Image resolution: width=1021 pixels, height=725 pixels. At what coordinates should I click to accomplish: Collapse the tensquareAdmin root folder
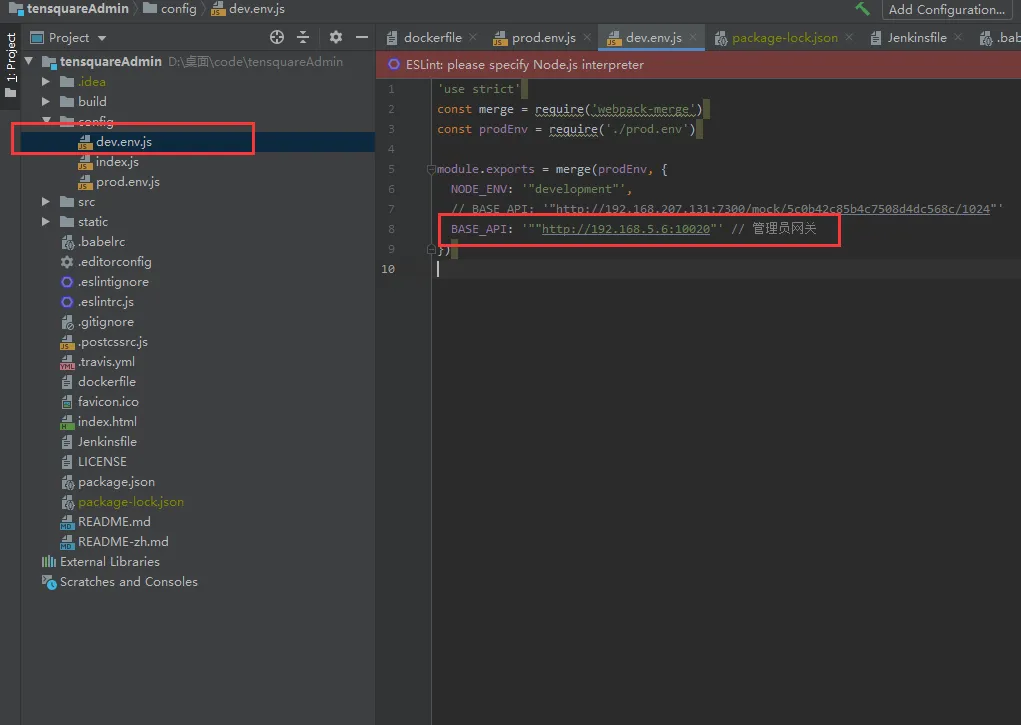tap(29, 62)
